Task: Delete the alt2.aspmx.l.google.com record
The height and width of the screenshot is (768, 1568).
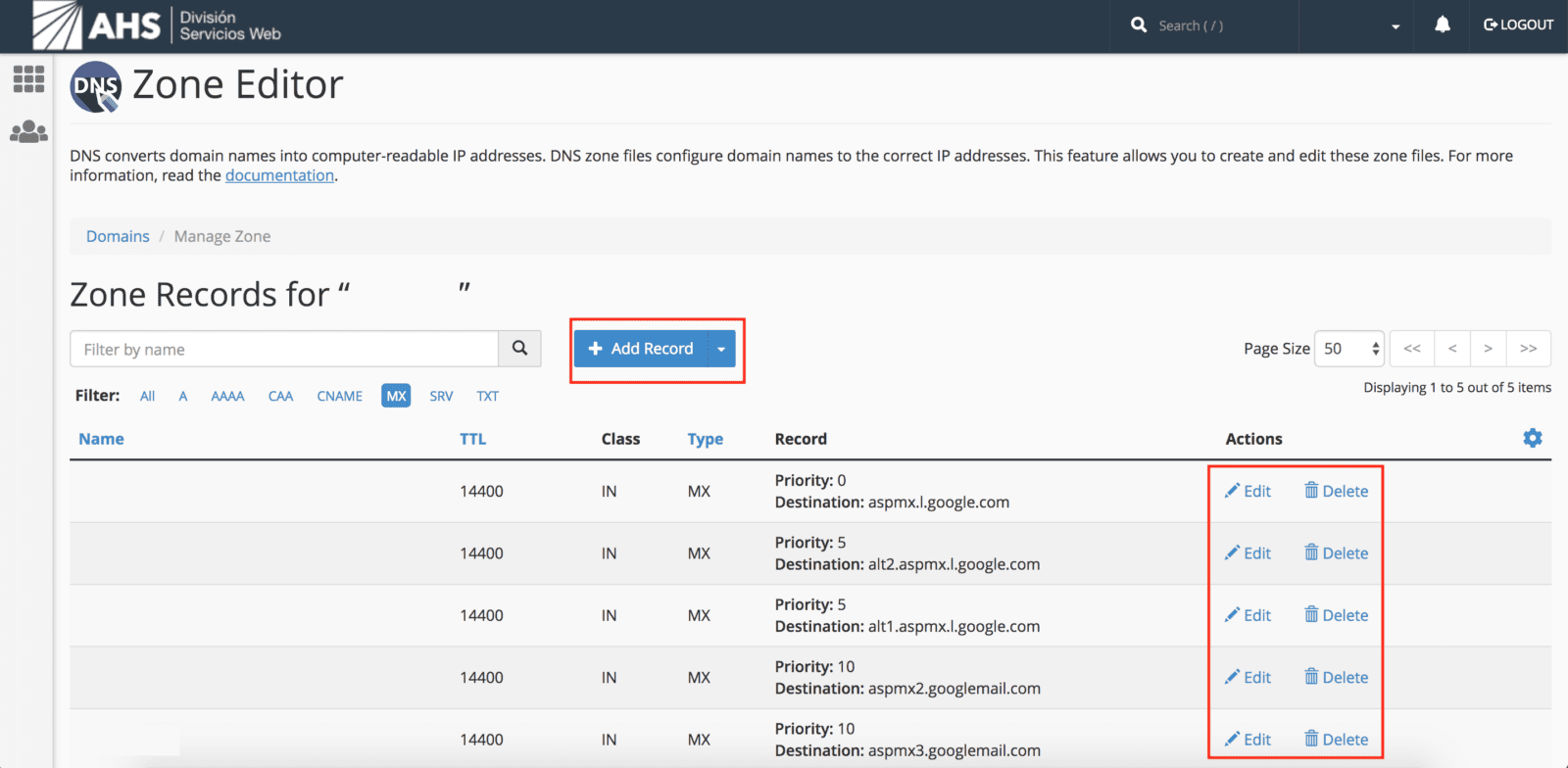Action: pyautogui.click(x=1336, y=552)
